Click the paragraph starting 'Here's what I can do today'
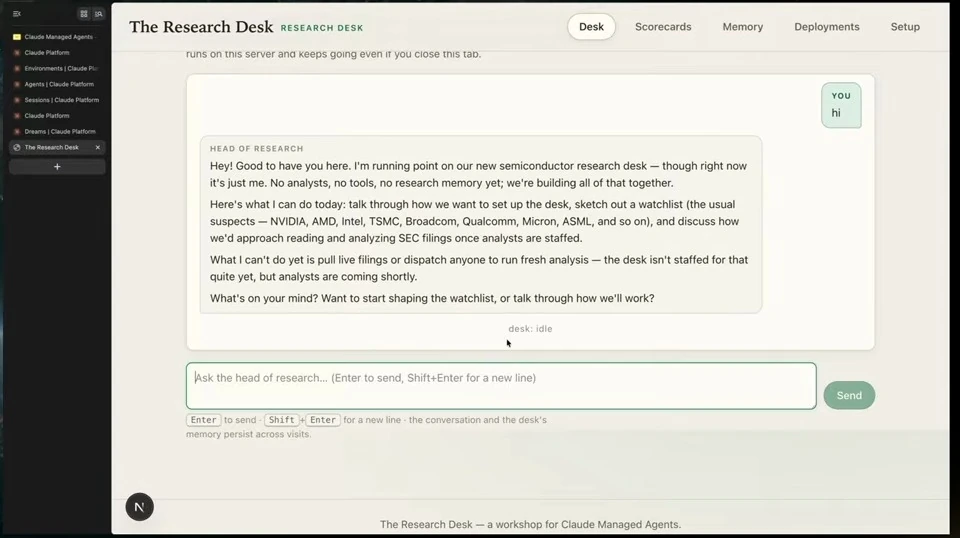This screenshot has height=538, width=960. [x=474, y=221]
